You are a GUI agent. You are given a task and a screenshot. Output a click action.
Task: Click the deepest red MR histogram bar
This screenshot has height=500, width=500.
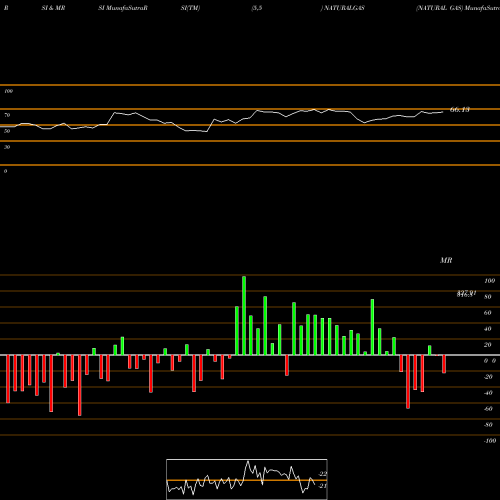tap(80, 385)
